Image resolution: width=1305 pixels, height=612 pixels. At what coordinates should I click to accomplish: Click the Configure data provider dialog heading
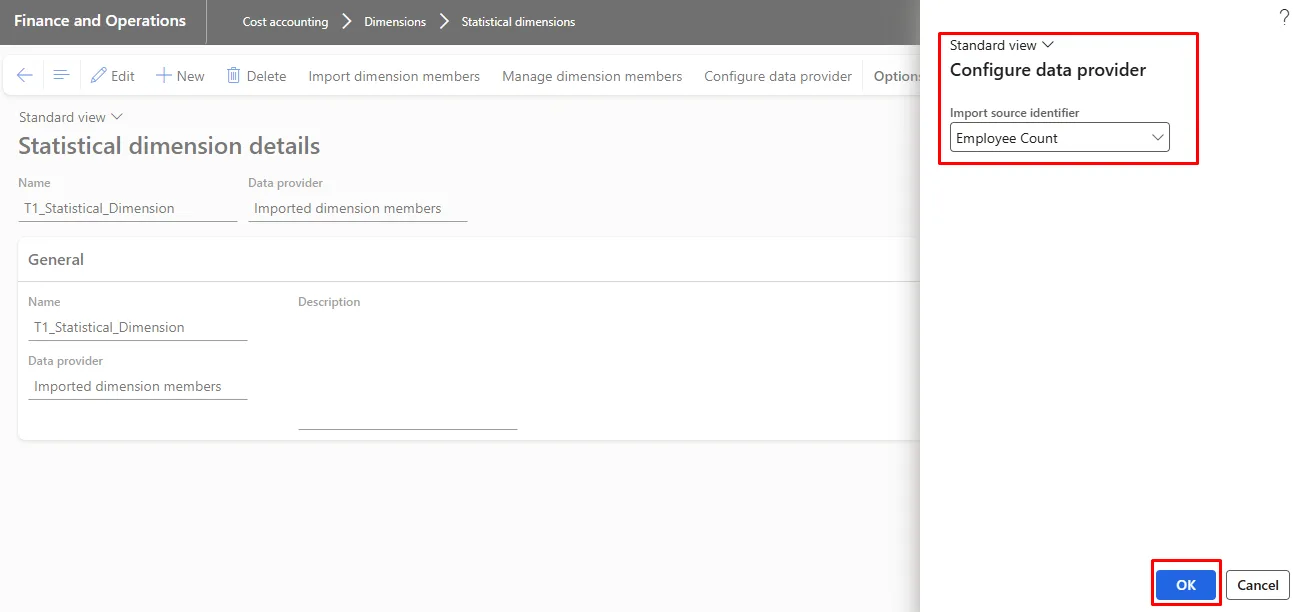[x=1048, y=70]
